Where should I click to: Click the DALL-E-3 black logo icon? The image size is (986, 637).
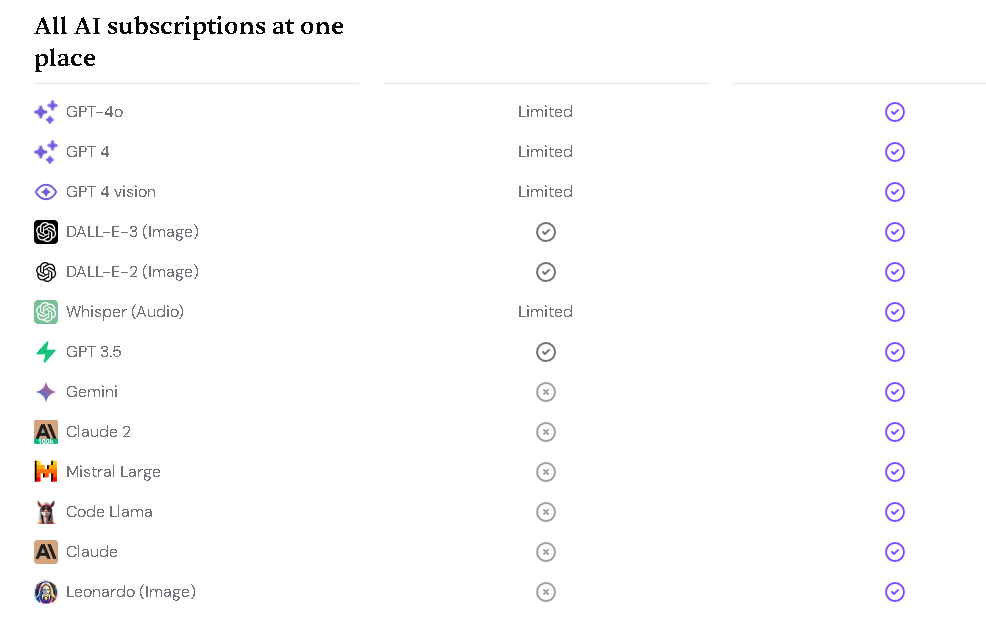pyautogui.click(x=46, y=232)
